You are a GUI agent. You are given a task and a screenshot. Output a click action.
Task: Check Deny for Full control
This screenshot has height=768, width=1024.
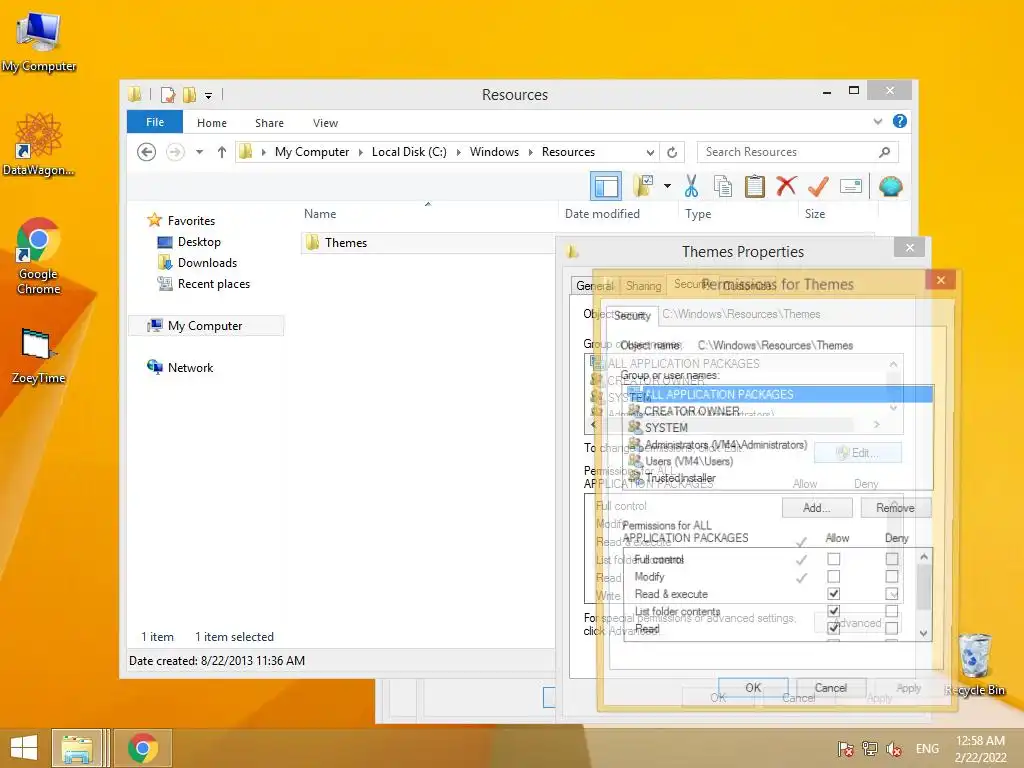[x=891, y=559]
